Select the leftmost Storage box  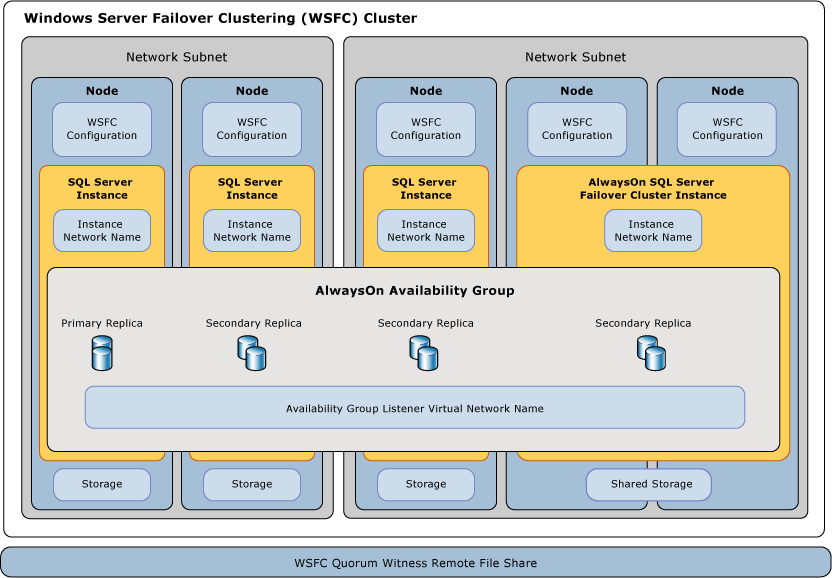point(102,485)
